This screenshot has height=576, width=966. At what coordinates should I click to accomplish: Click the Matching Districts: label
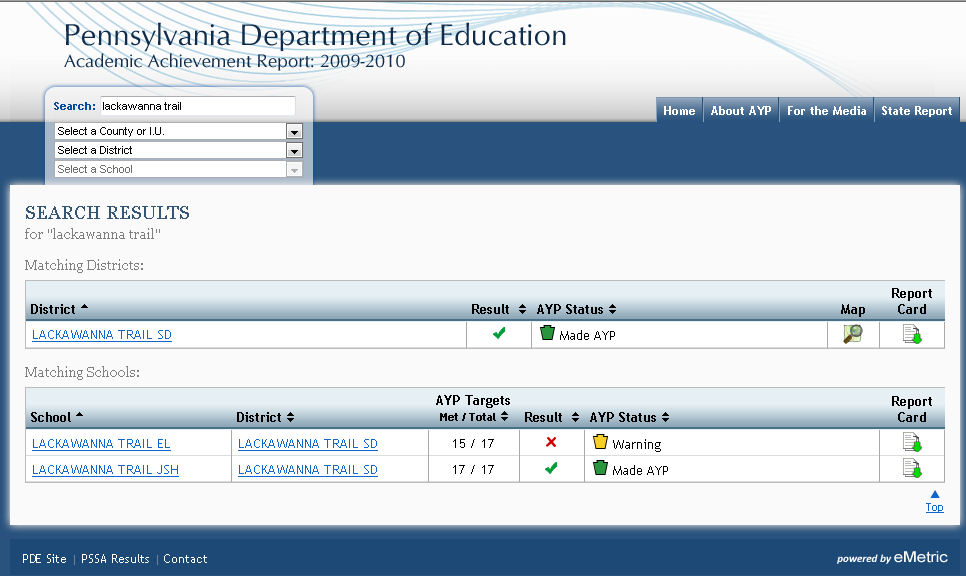[x=84, y=265]
